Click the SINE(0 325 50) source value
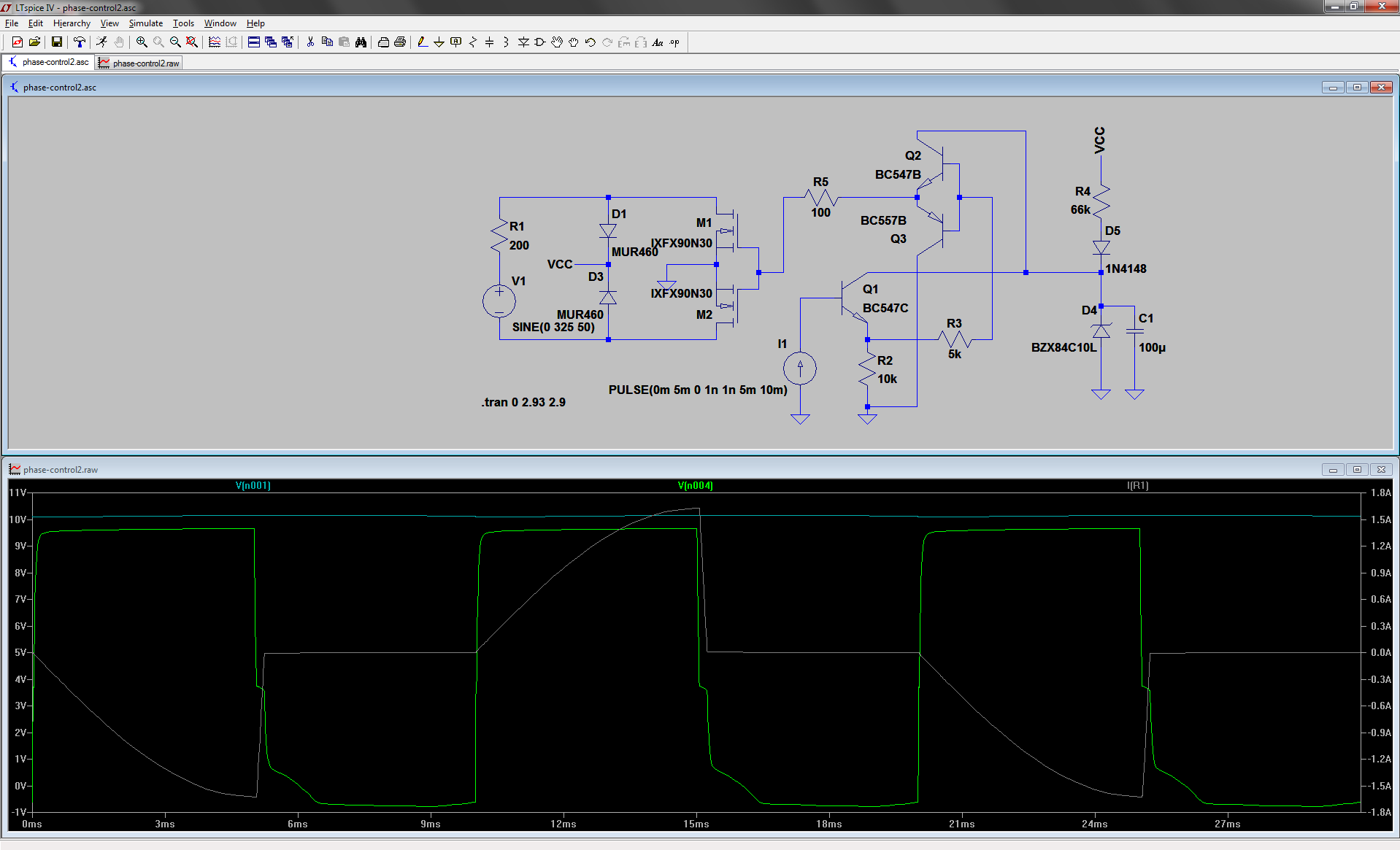The image size is (1400, 850). coord(553,327)
